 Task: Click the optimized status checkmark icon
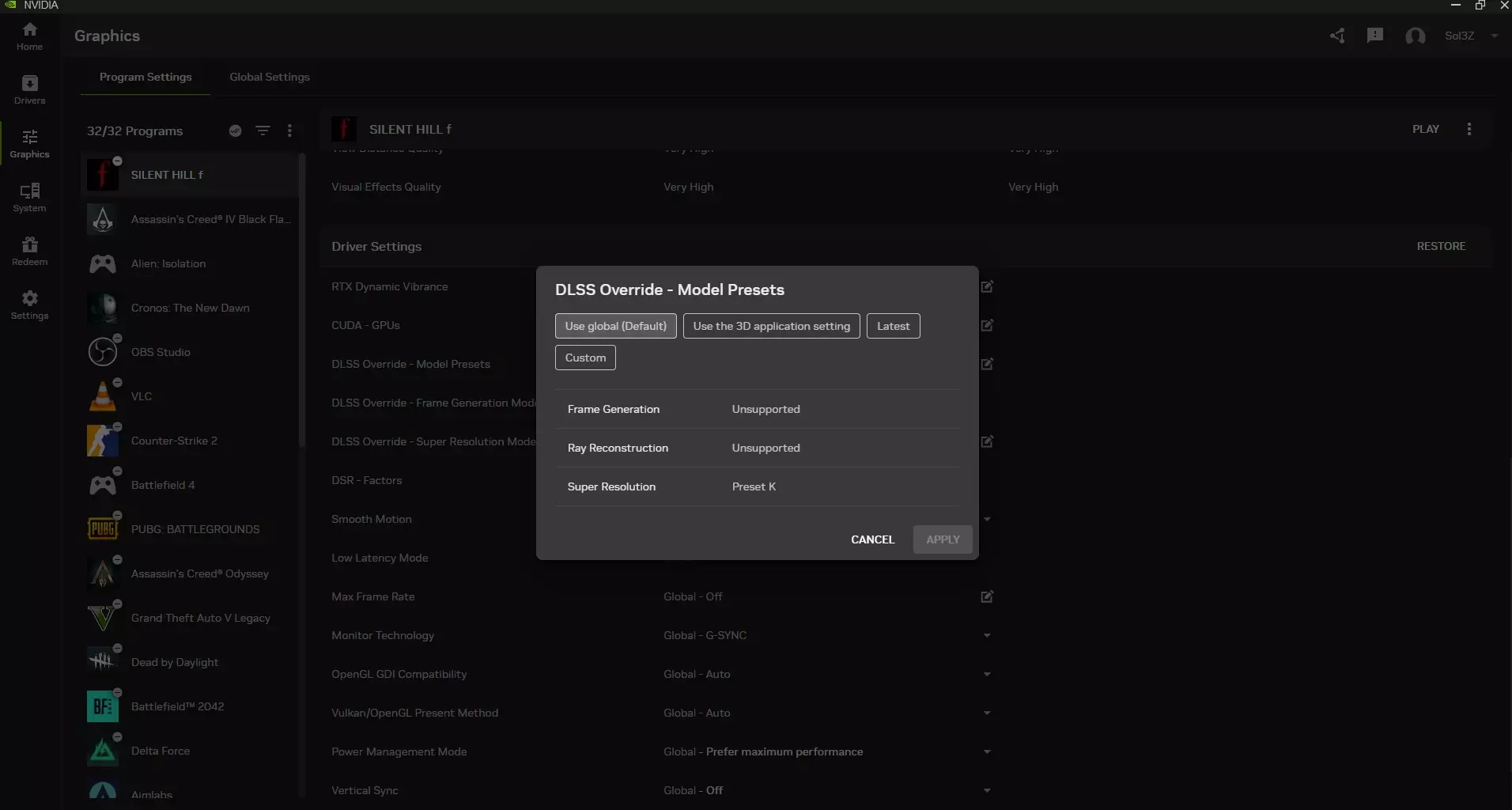pyautogui.click(x=235, y=131)
